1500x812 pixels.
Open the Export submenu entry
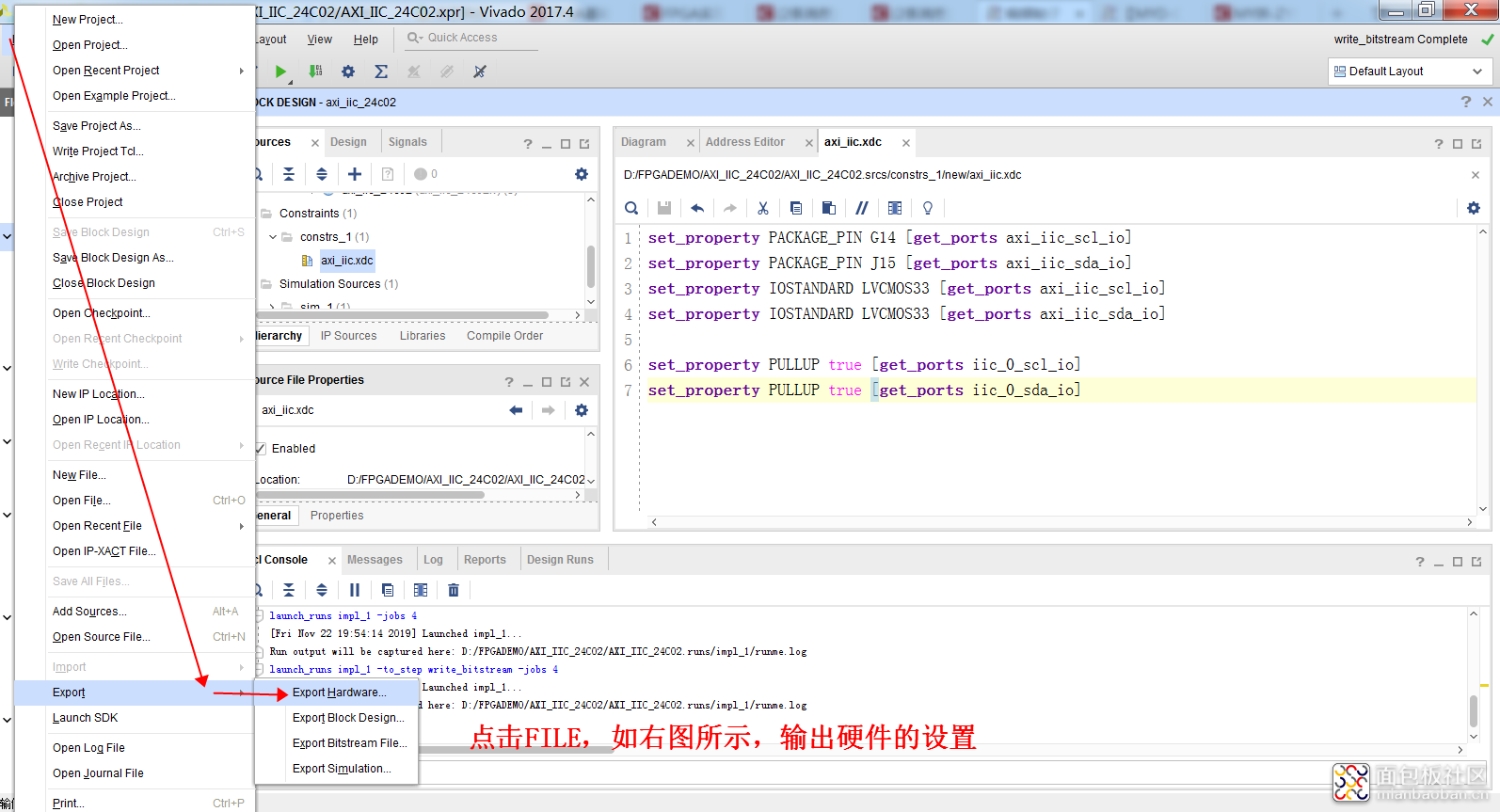(x=135, y=693)
